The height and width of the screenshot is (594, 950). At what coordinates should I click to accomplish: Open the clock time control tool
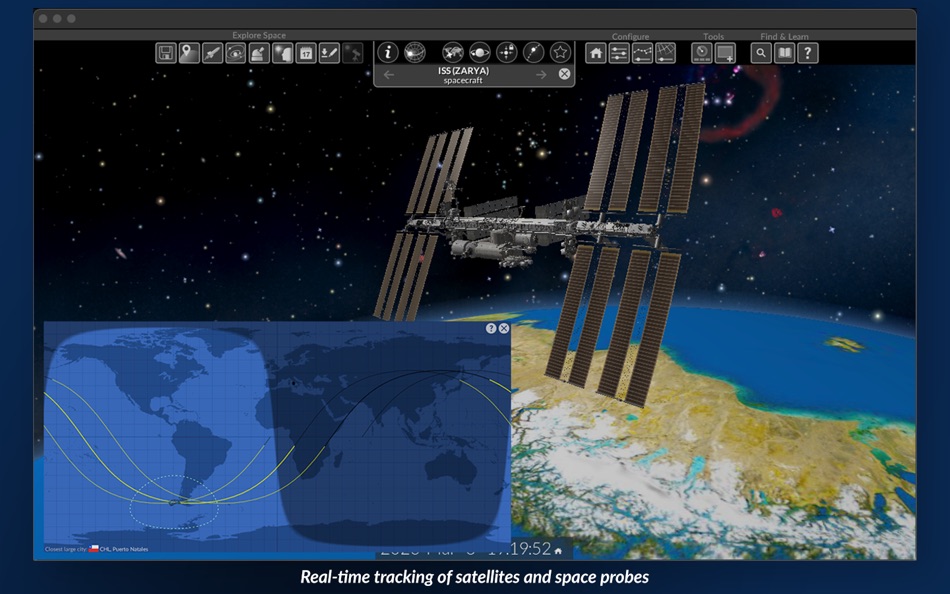[x=702, y=53]
